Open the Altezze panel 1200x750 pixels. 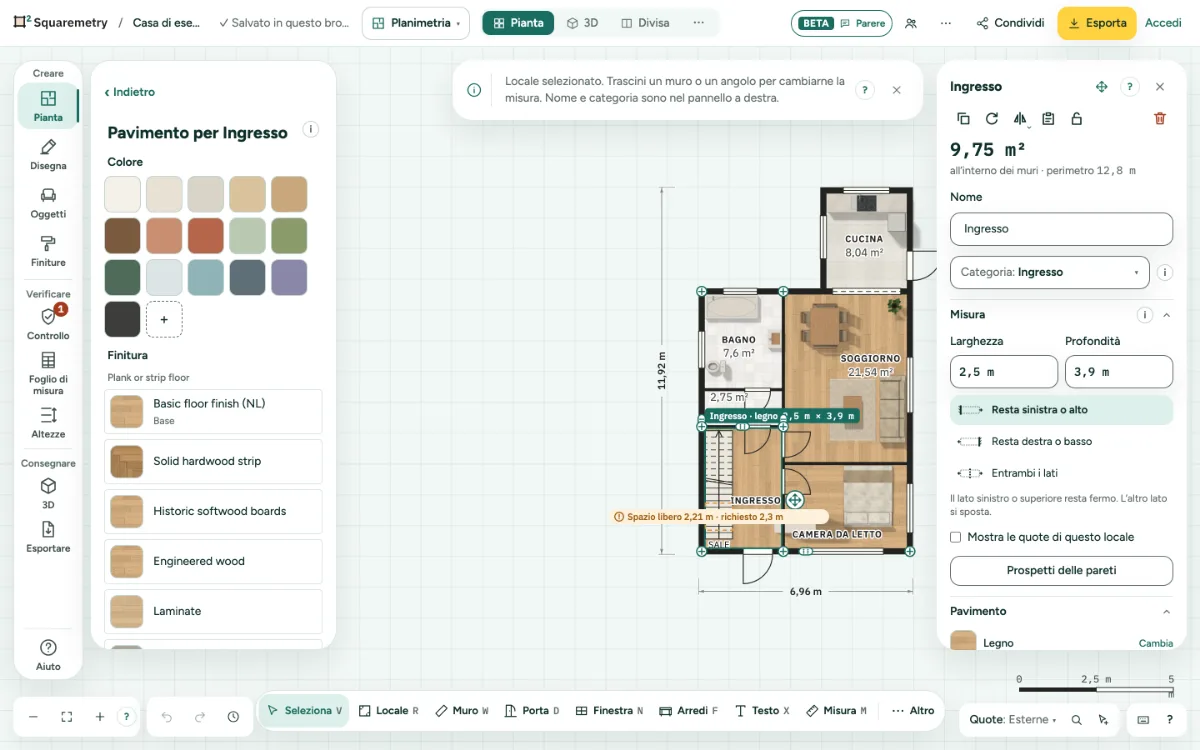tap(48, 422)
